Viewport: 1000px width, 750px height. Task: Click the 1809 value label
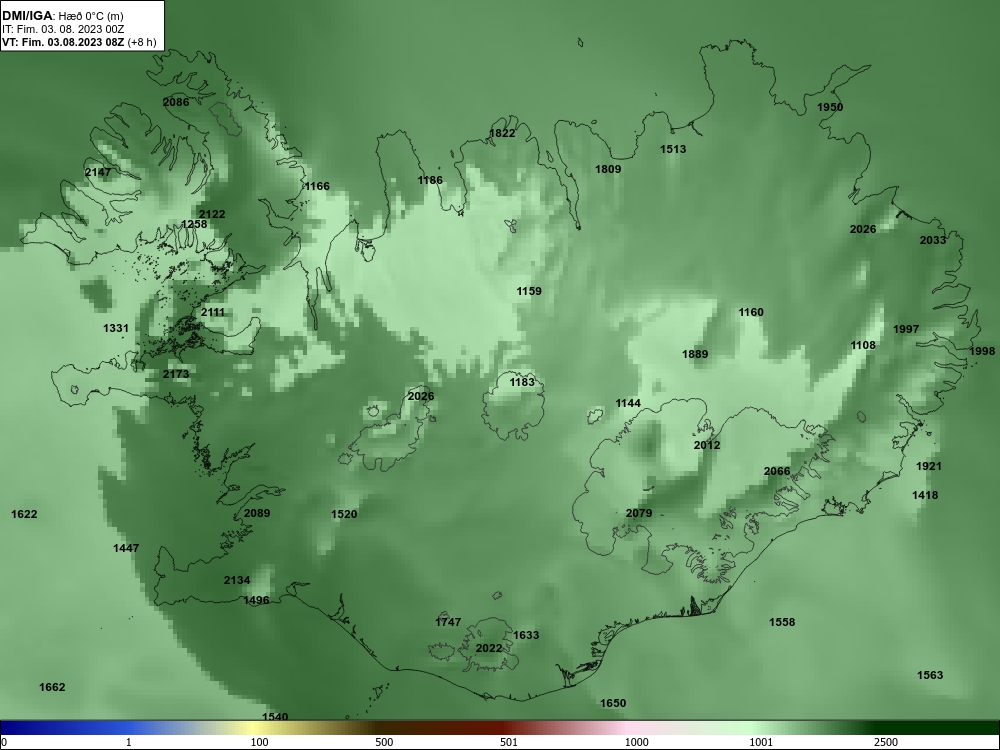[x=608, y=169]
